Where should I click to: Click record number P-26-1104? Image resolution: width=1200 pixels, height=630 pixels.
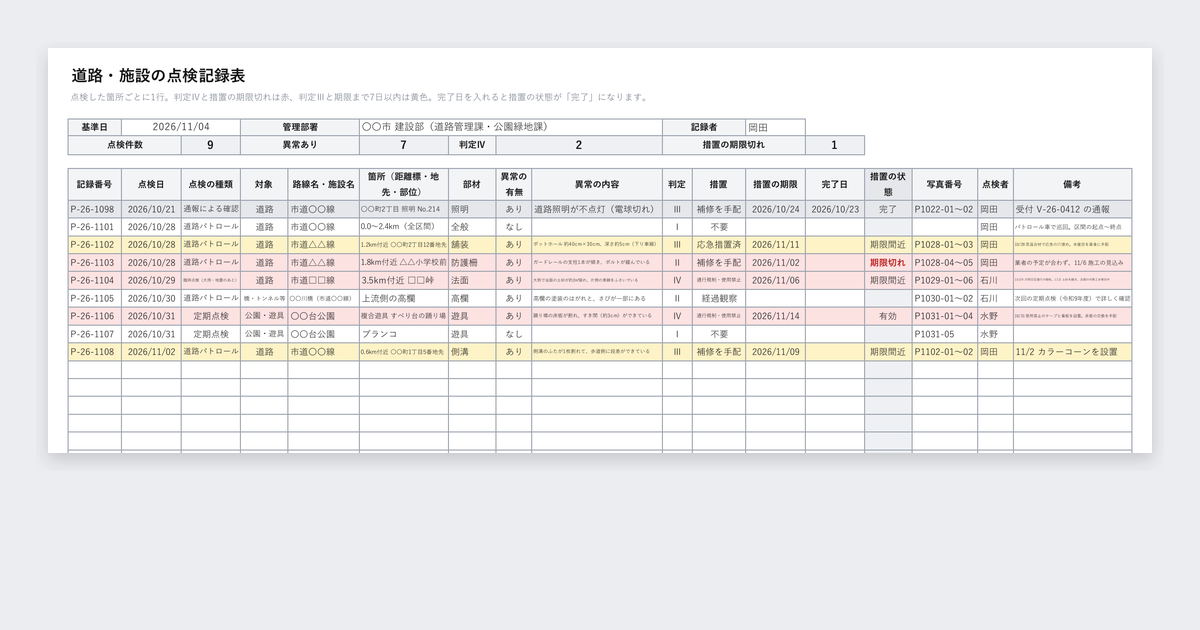[95, 281]
